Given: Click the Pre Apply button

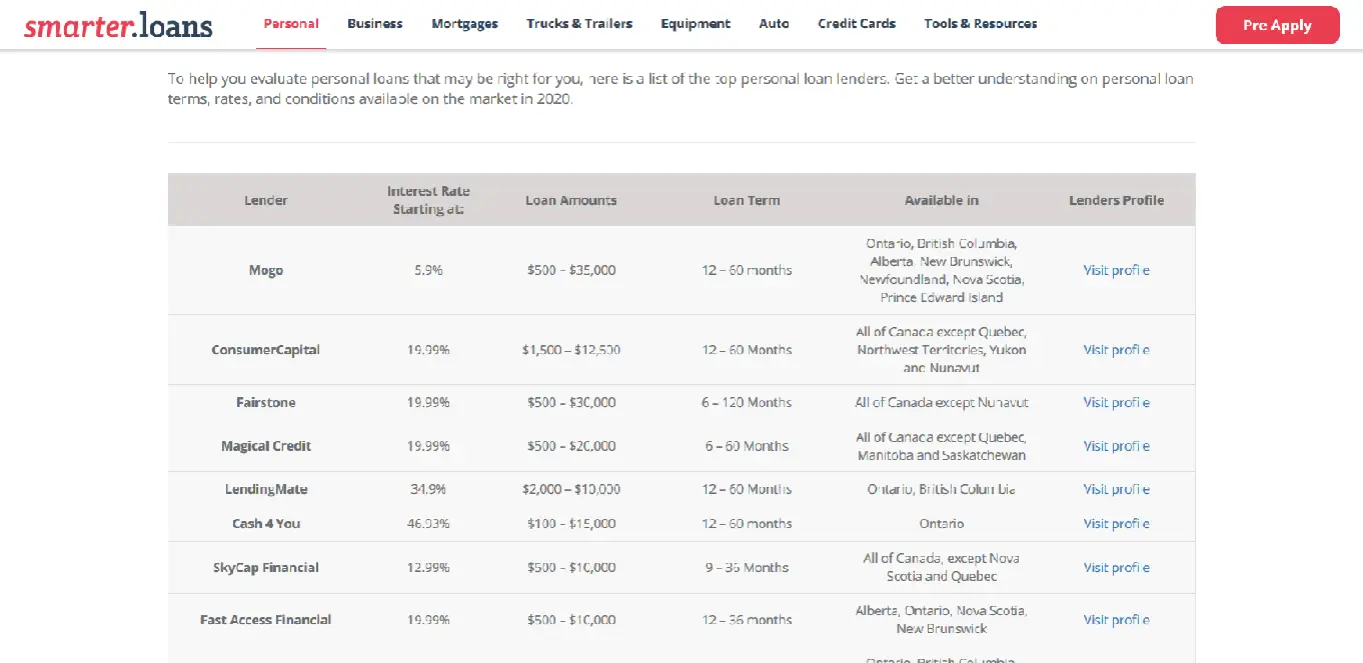Looking at the screenshot, I should tap(1277, 25).
